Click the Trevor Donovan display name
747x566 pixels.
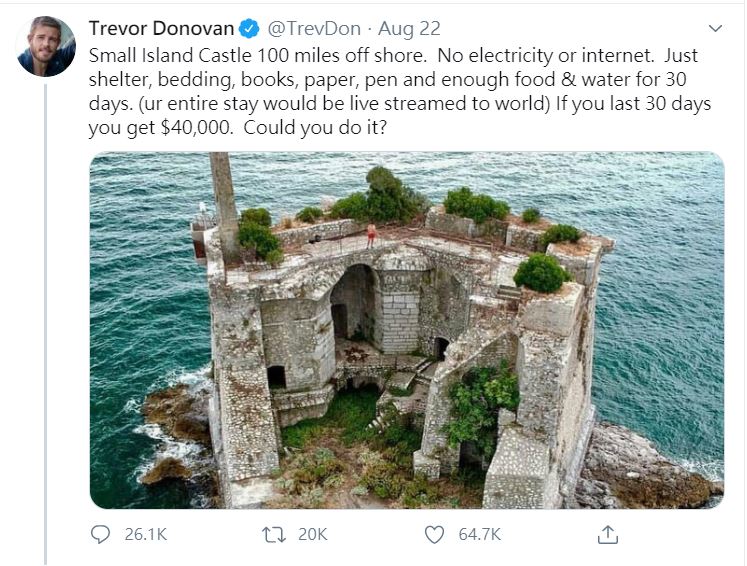(x=161, y=29)
